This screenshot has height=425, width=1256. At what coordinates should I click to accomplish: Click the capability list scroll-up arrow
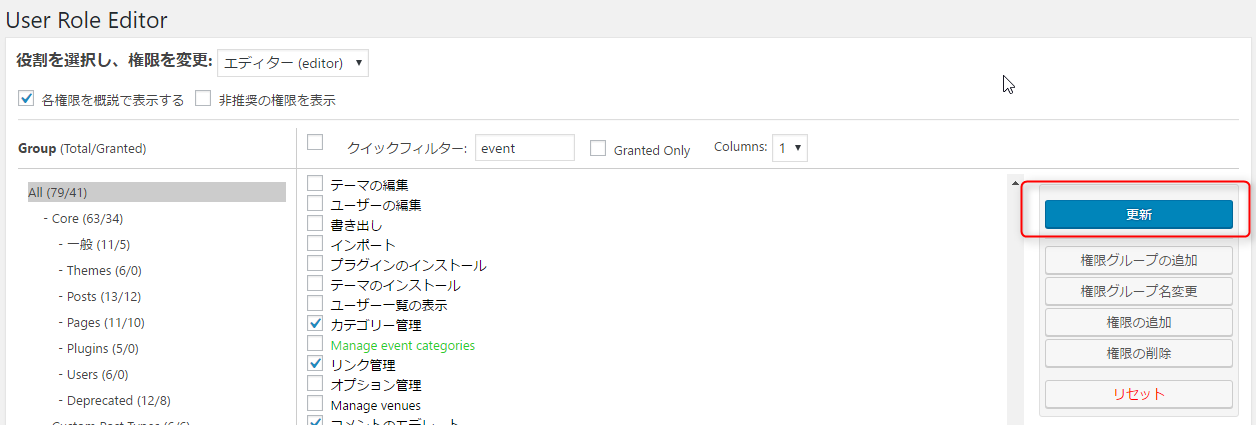pyautogui.click(x=1016, y=183)
